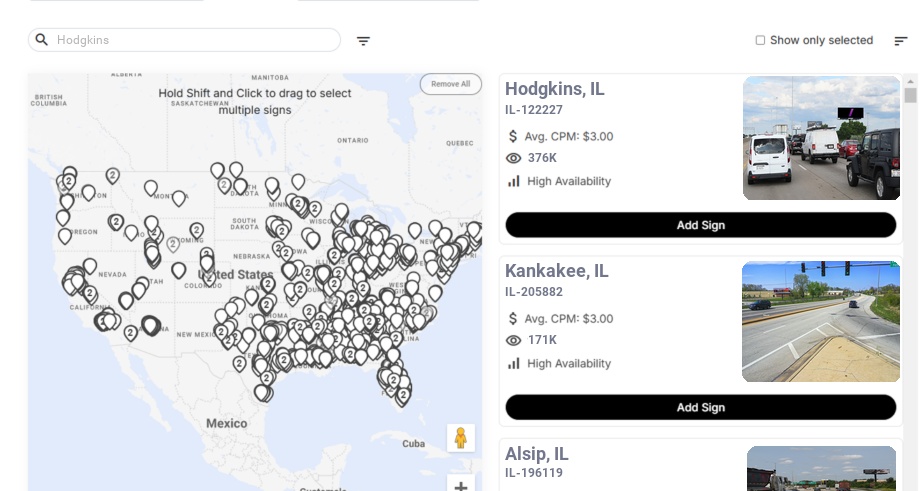Add the Hodgkins, IL sign

pos(700,225)
